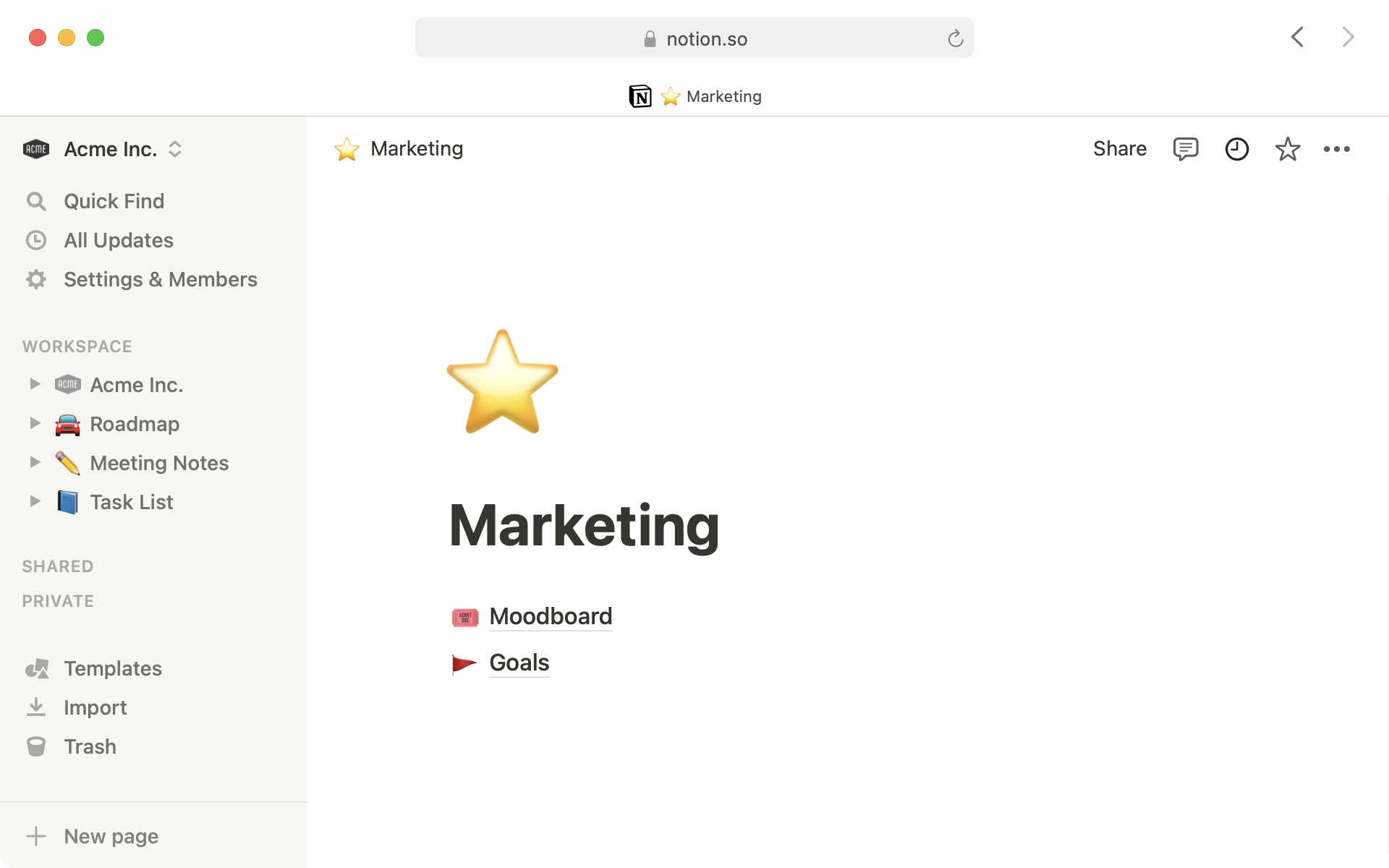Click the Trash sidebar menu item

(89, 746)
